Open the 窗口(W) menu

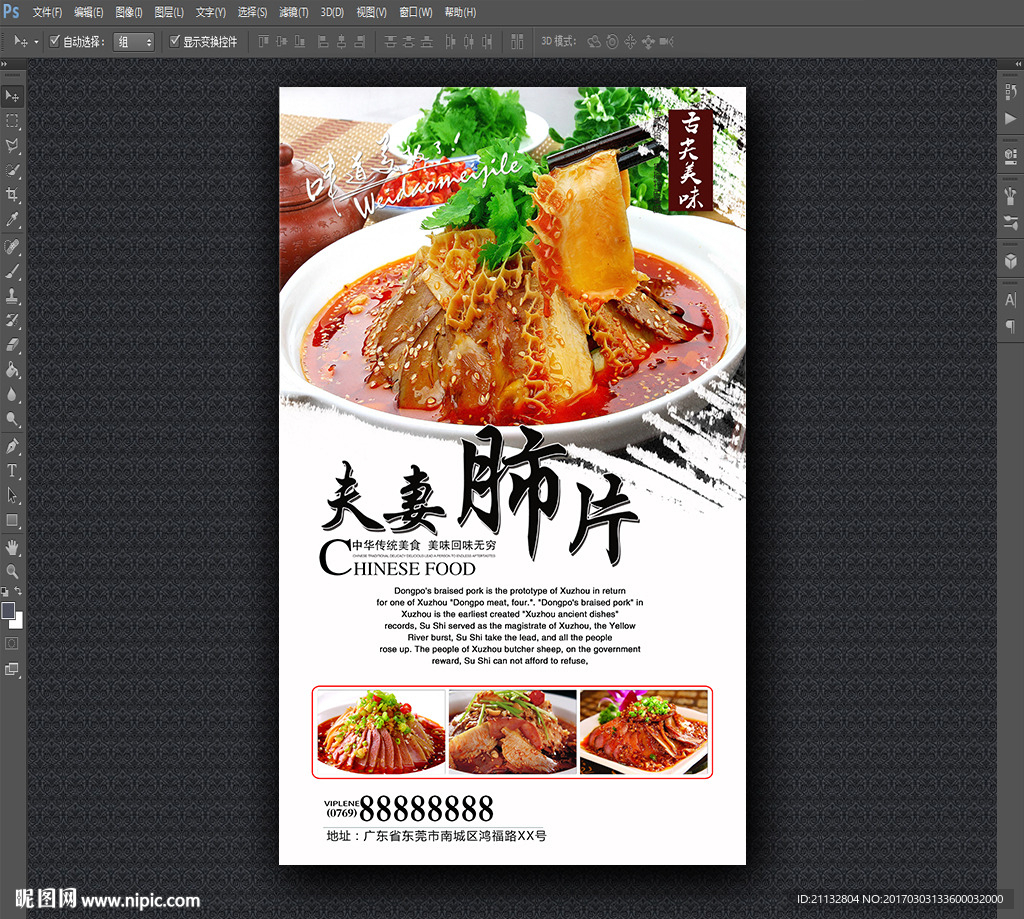415,12
